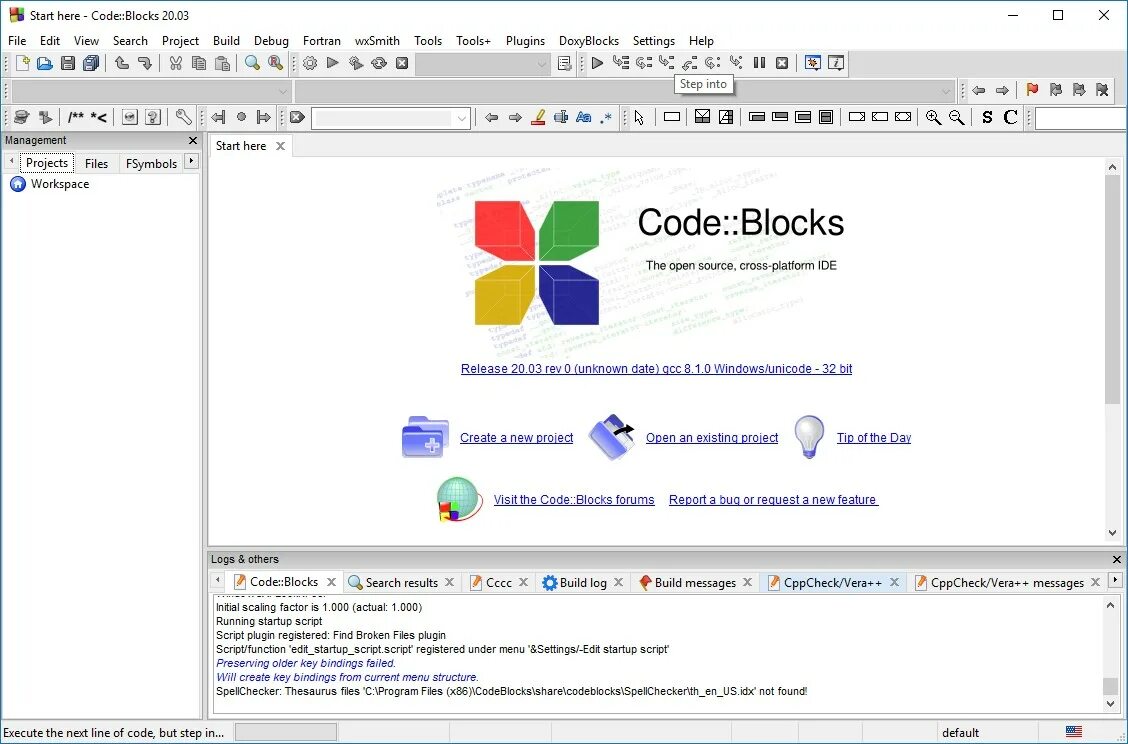Click the DoxyBlocks block comment /** icon
Screen dimensions: 1128x744
pyautogui.click(x=76, y=117)
